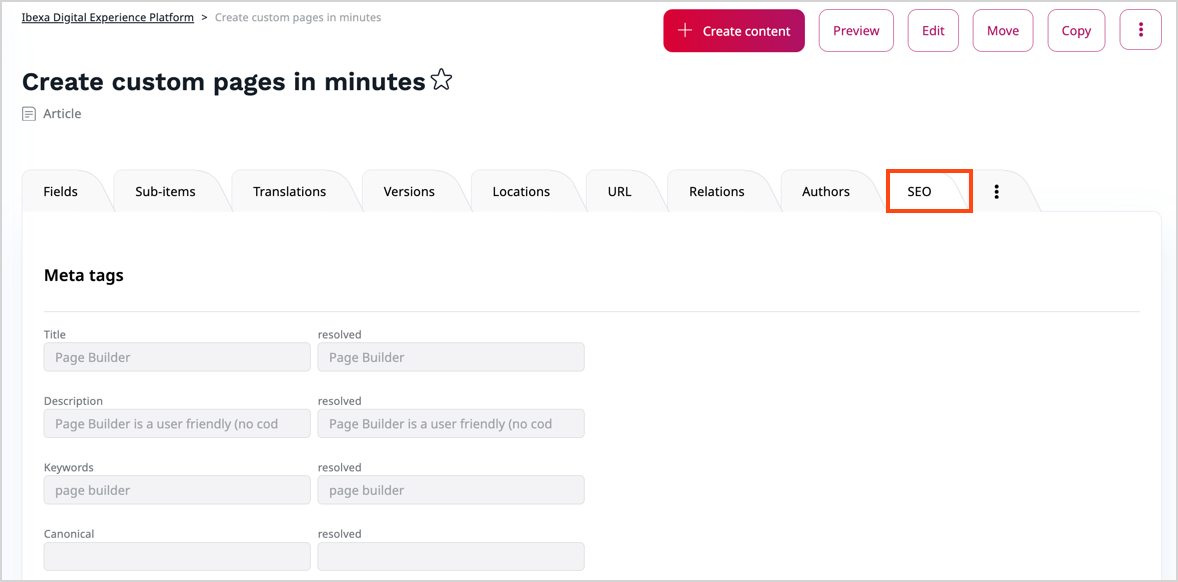This screenshot has height=582, width=1178.
Task: Open the Authors tab
Action: [x=825, y=190]
